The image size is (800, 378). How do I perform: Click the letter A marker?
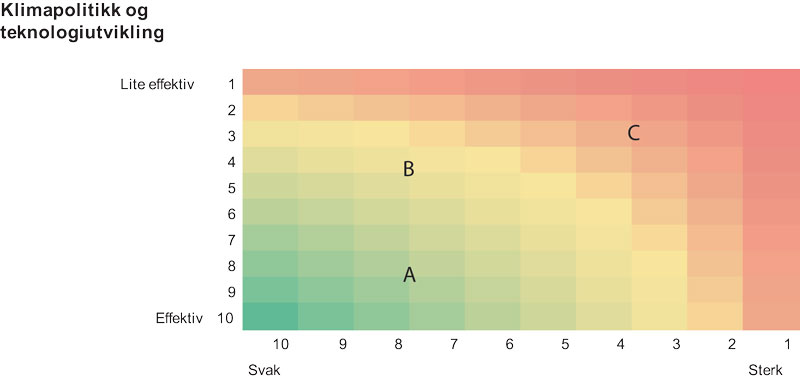(409, 275)
